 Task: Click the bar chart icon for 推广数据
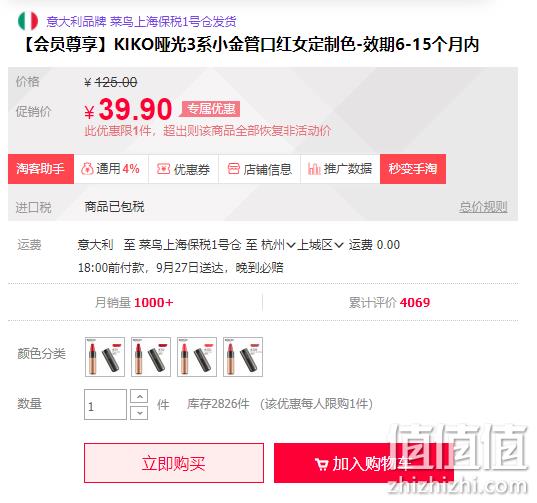click(x=314, y=169)
